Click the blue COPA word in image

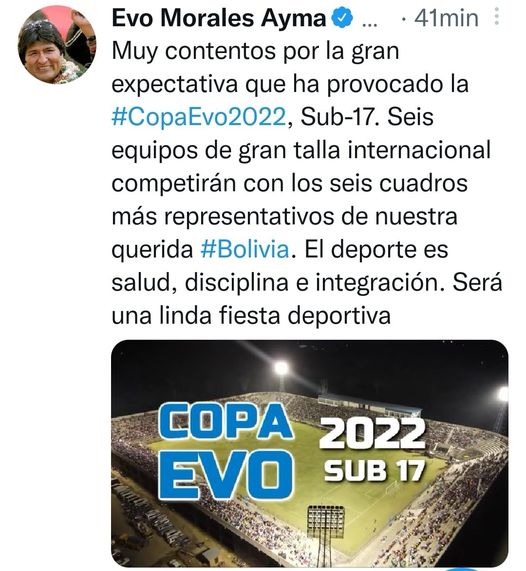click(x=226, y=422)
